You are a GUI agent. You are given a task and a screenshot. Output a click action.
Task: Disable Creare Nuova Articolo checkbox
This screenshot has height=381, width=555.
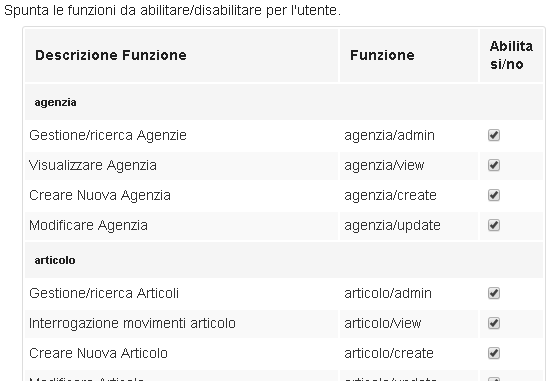coord(494,353)
